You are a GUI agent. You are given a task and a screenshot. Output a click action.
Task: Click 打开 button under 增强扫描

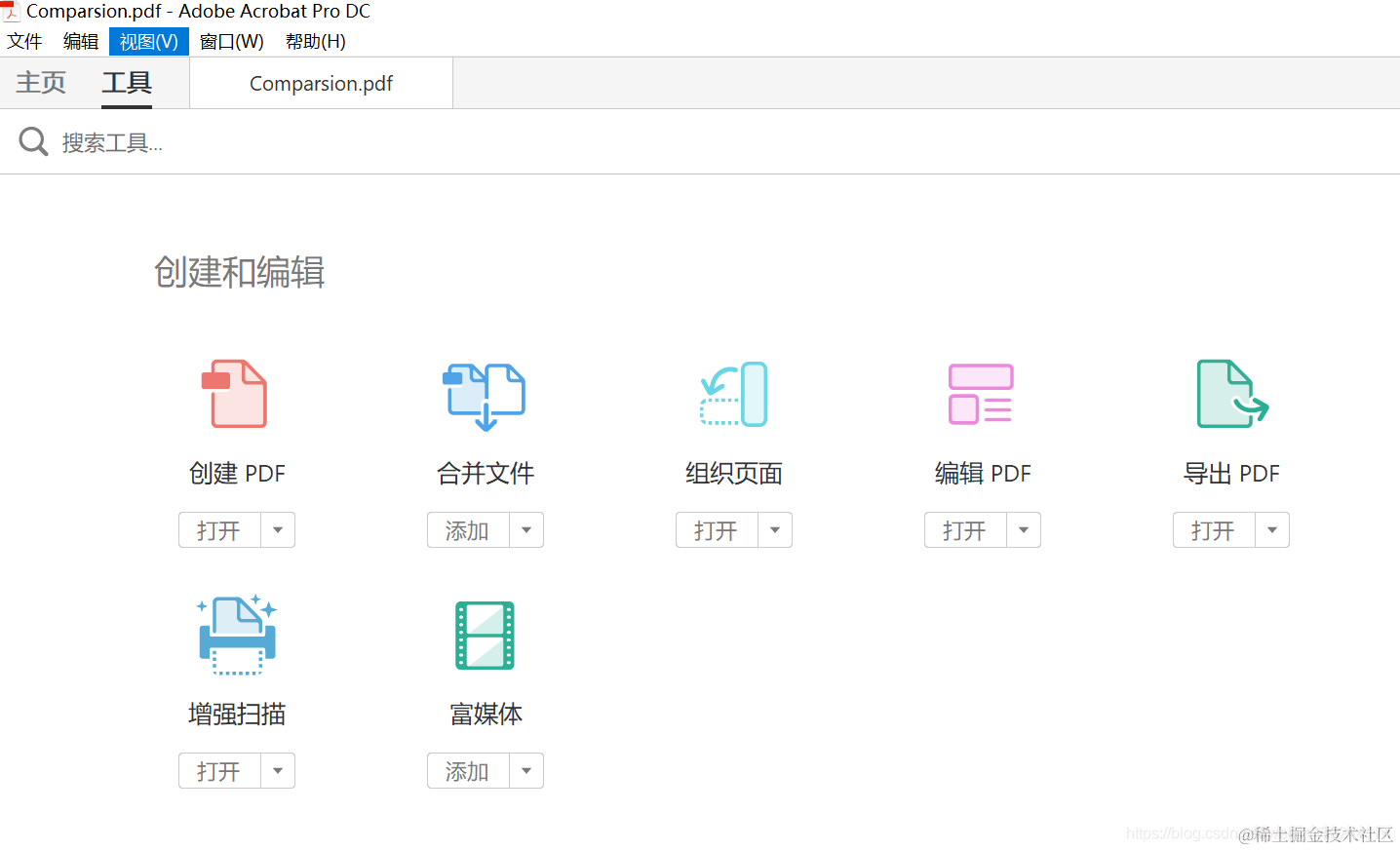pyautogui.click(x=219, y=771)
